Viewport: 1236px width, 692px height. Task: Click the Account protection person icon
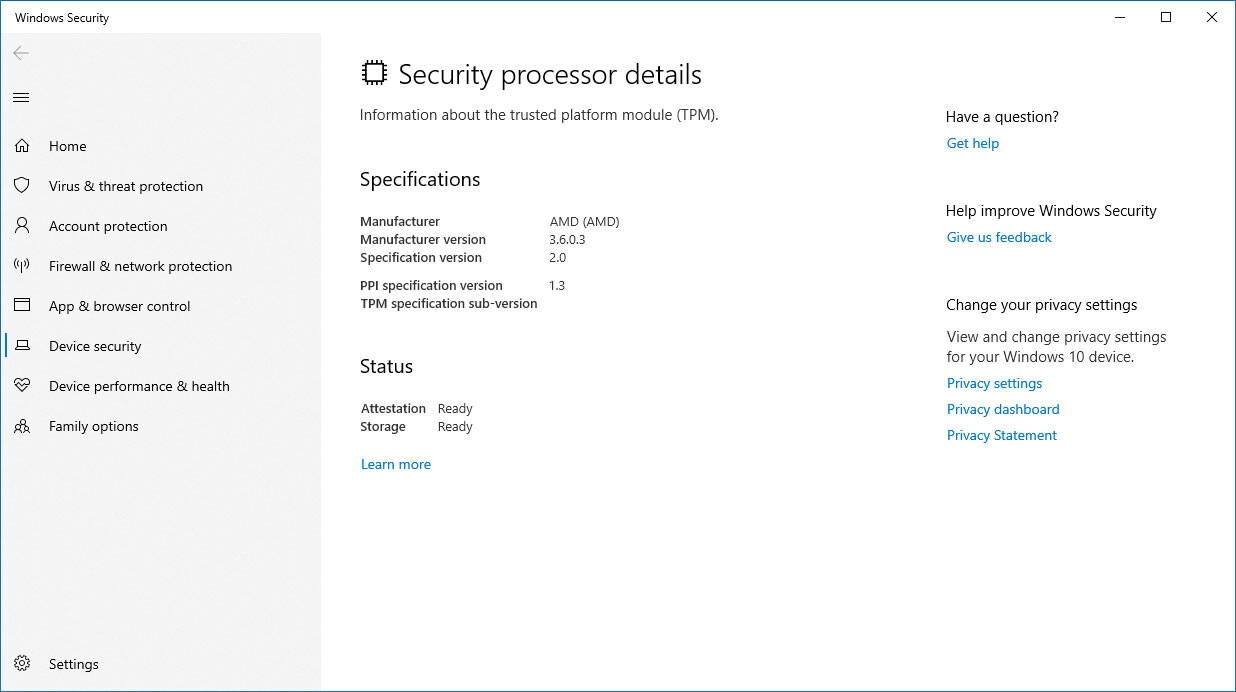click(21, 226)
